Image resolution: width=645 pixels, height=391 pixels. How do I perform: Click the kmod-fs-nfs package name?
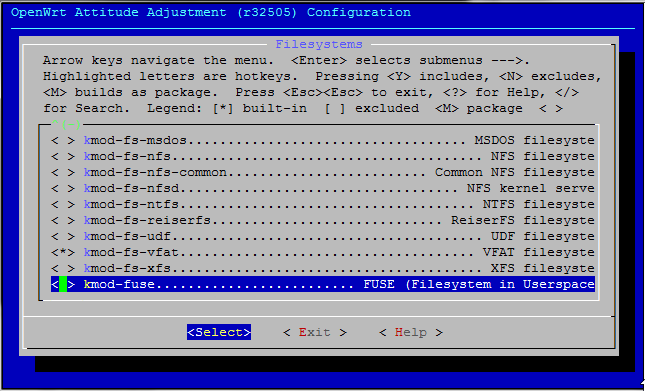tap(127, 157)
